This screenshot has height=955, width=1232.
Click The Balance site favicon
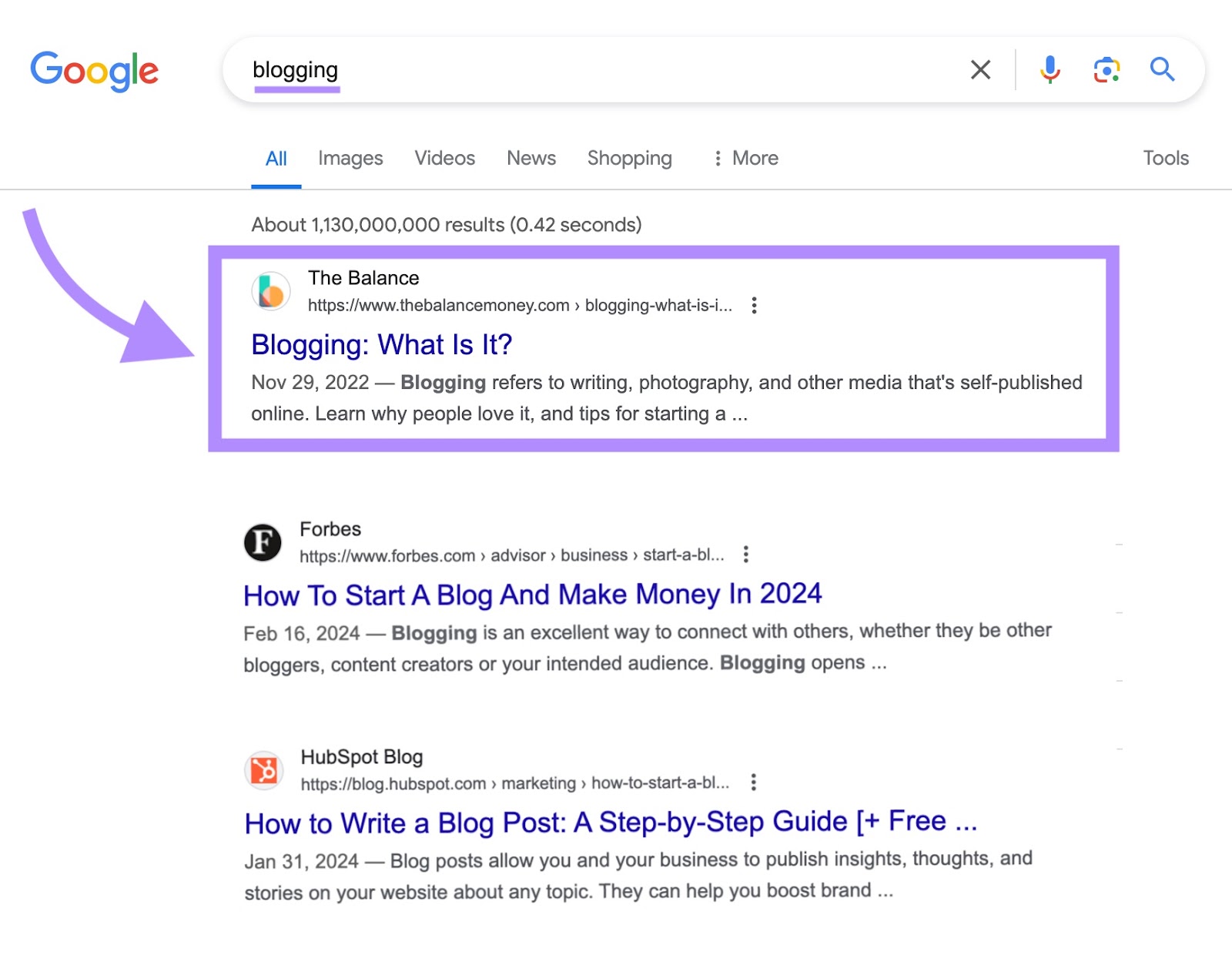coord(270,291)
